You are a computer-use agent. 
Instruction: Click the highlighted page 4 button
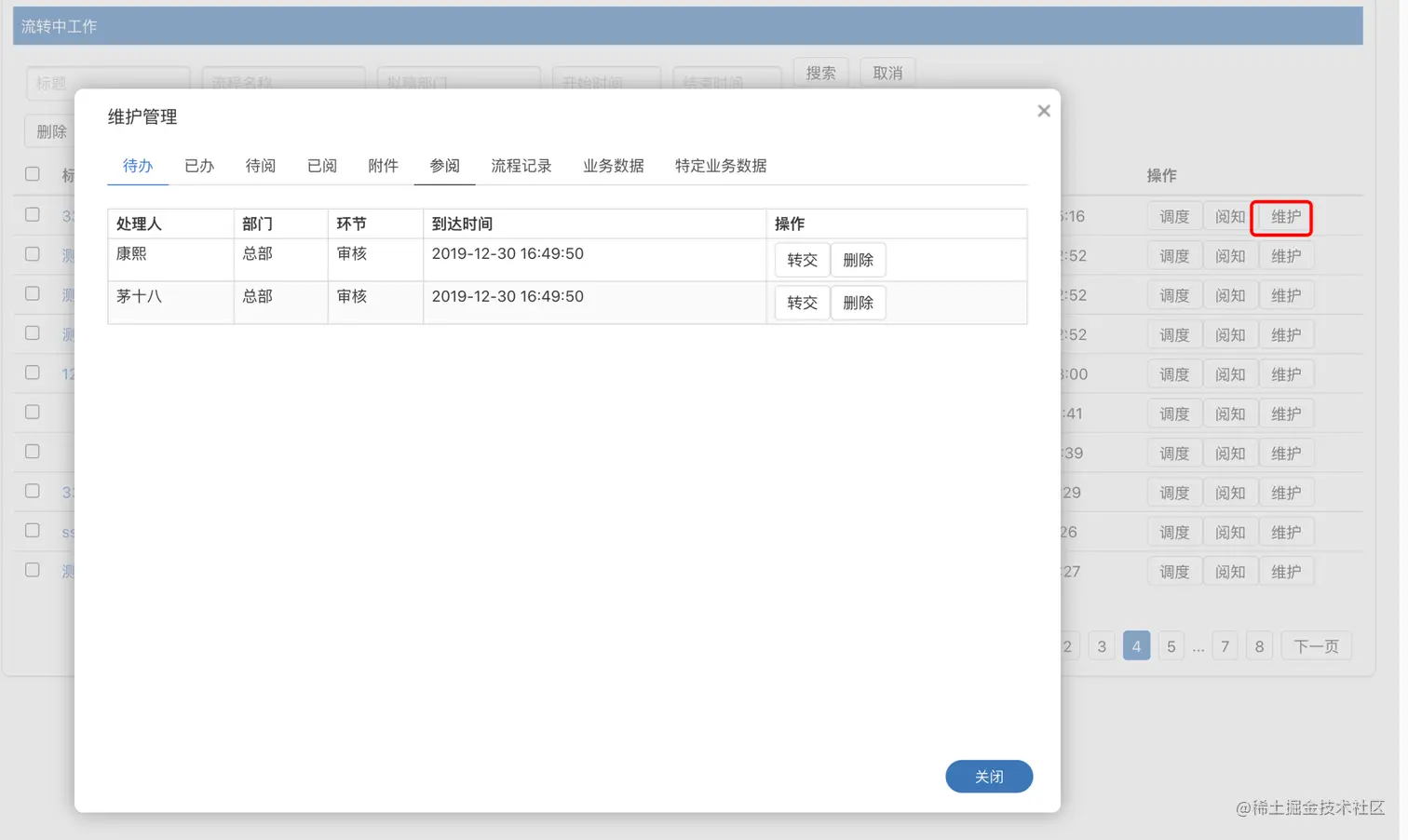point(1136,646)
